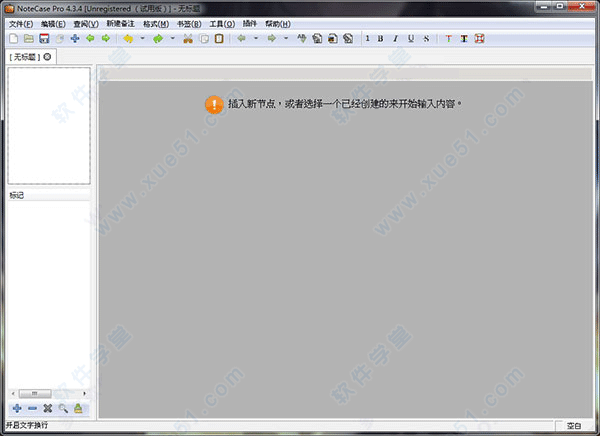
Task: Click the remove link icon
Action: [x=348, y=38]
